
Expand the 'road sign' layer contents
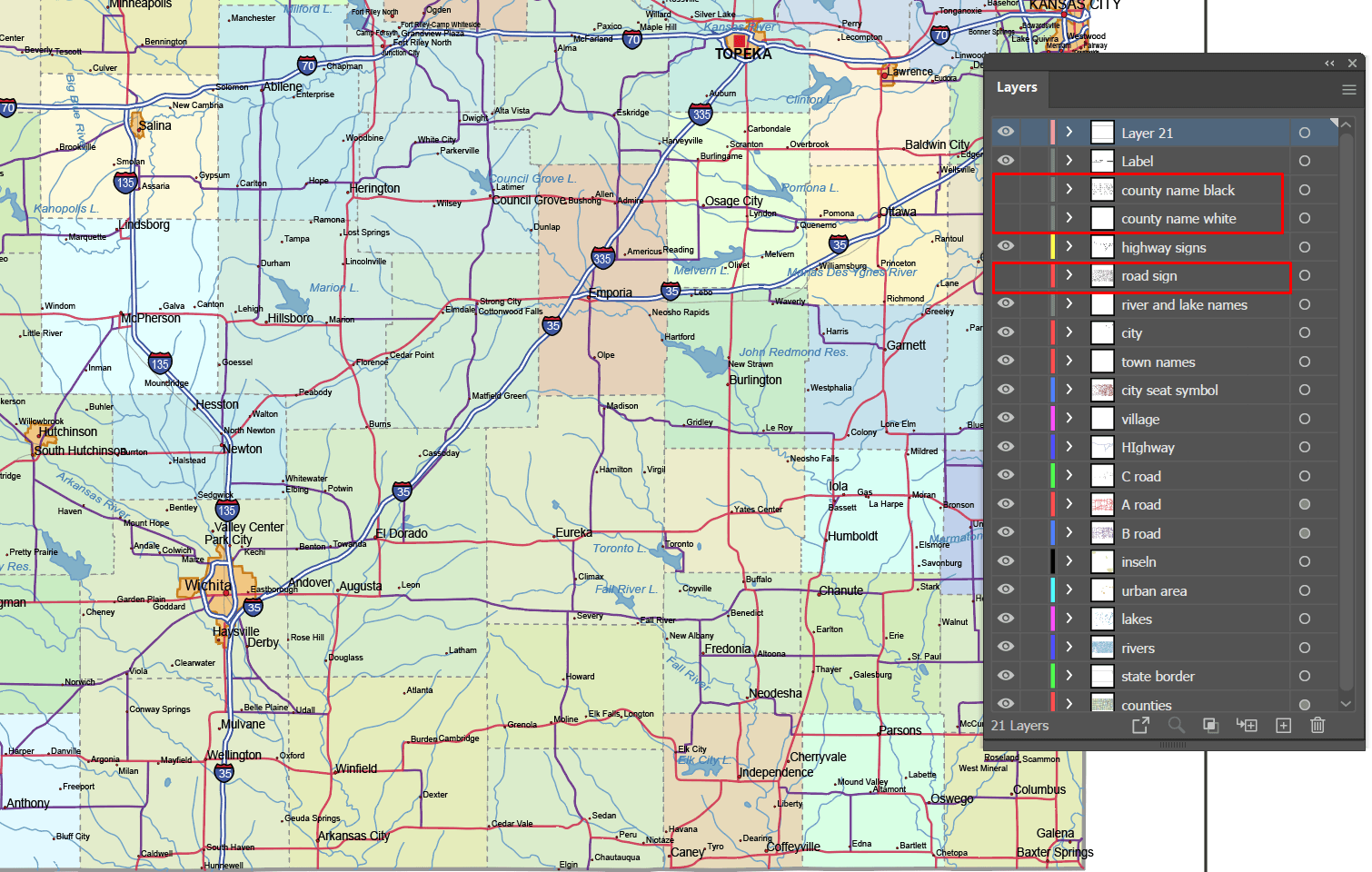tap(1069, 275)
